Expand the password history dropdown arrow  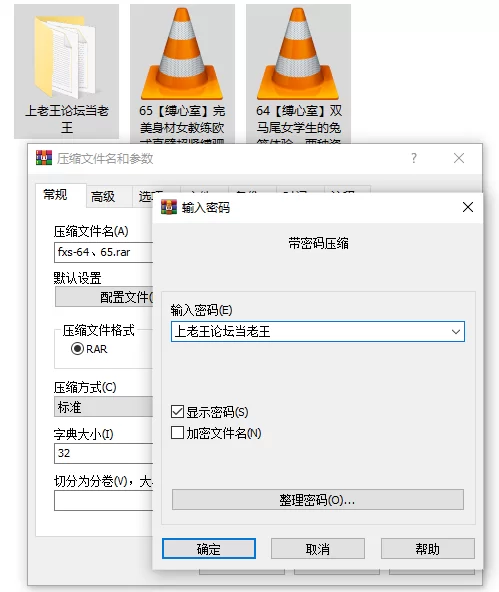click(x=456, y=332)
